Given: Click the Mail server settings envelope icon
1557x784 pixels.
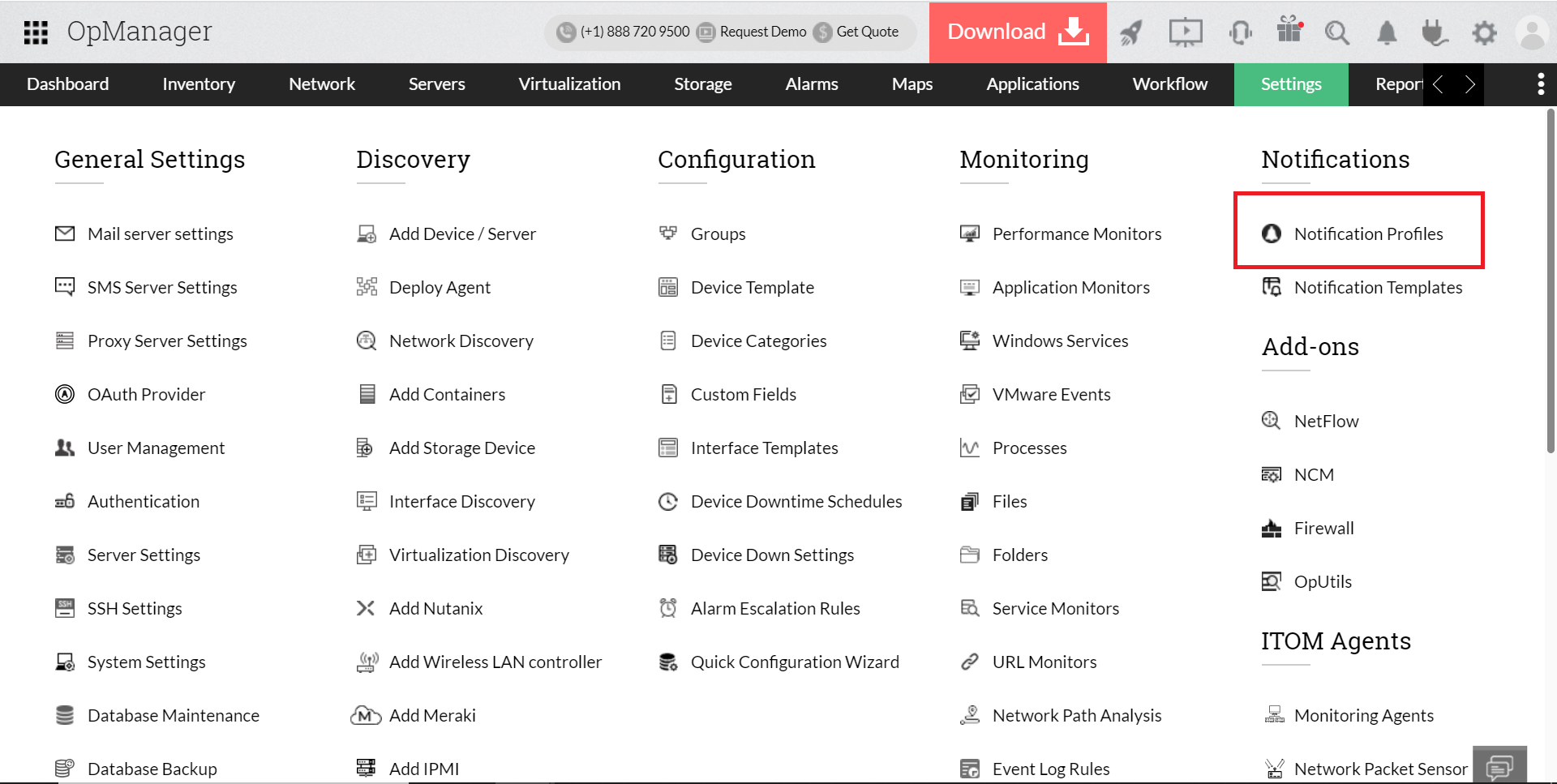Looking at the screenshot, I should tap(65, 233).
